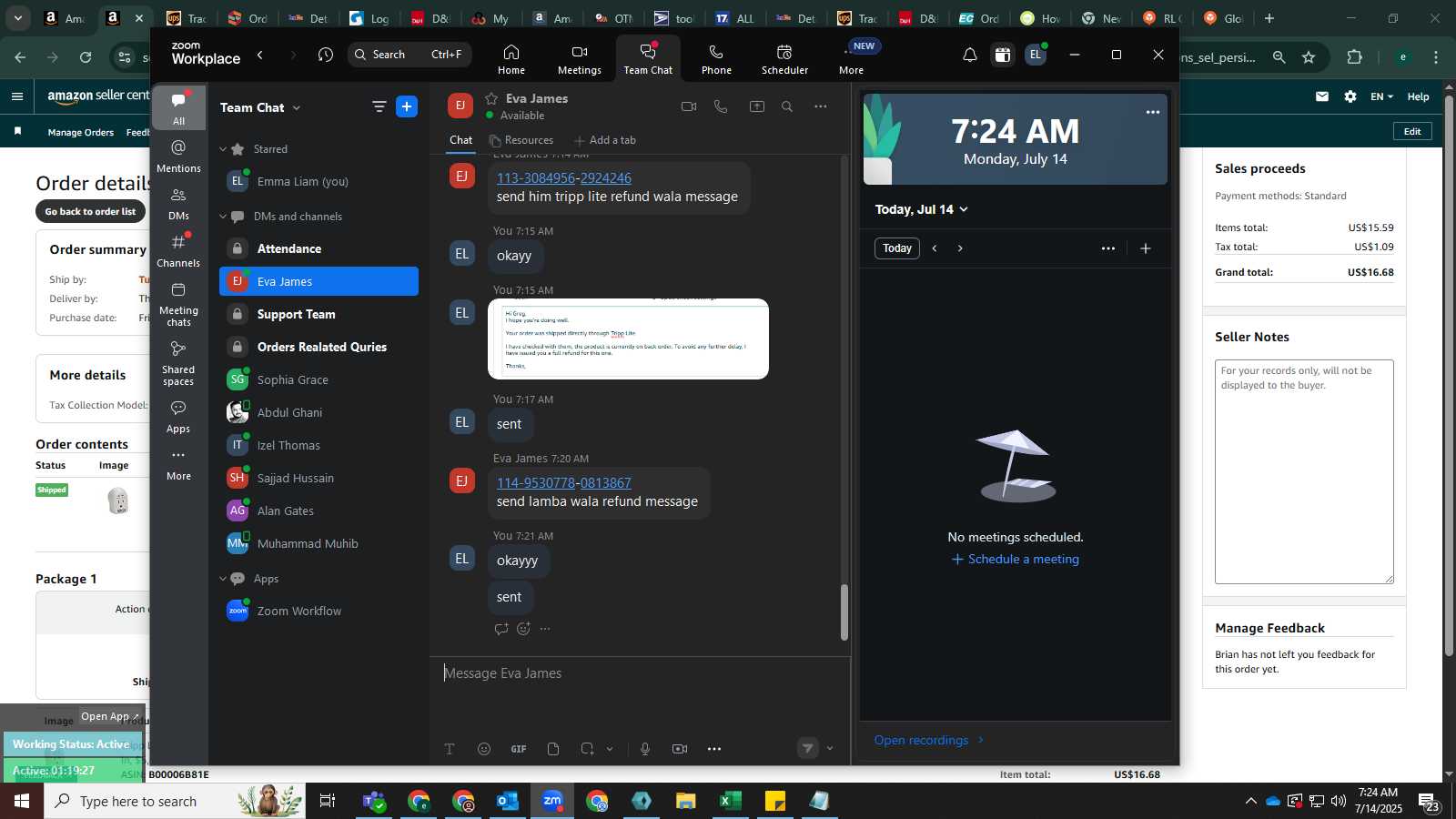Image resolution: width=1456 pixels, height=819 pixels.
Task: Toggle text formatting in message composer
Action: (450, 749)
